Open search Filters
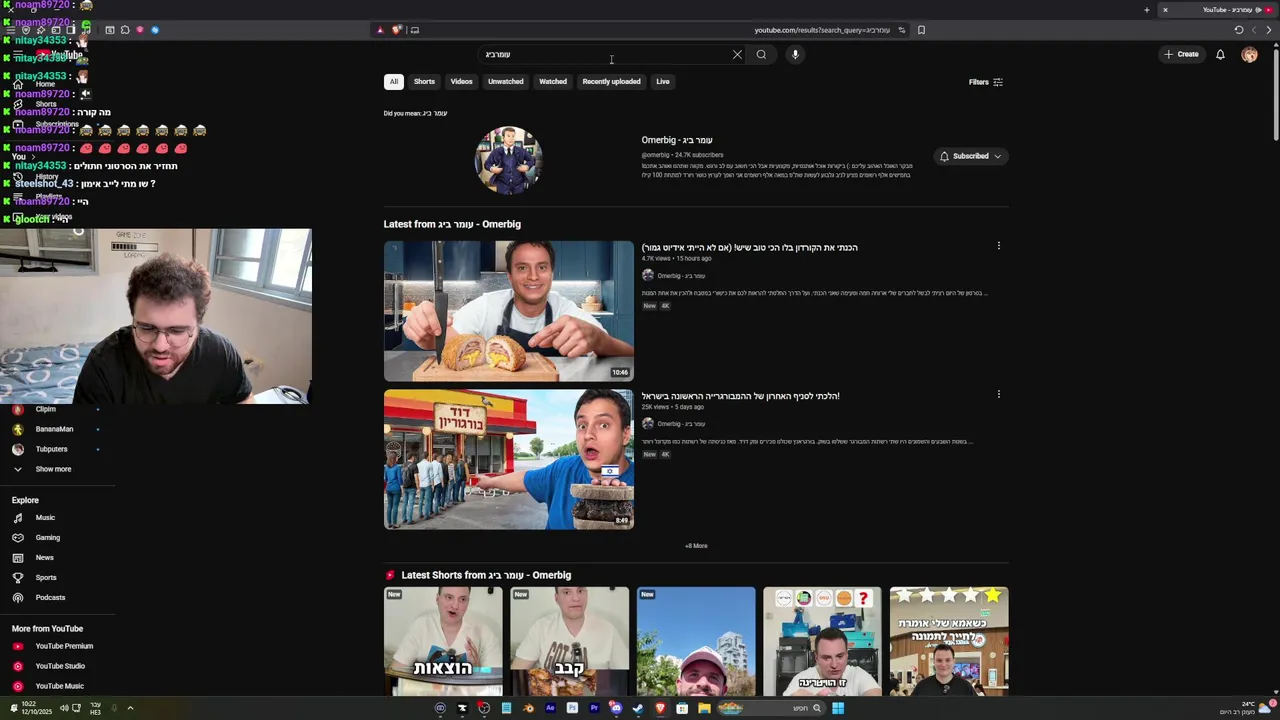 [x=986, y=82]
